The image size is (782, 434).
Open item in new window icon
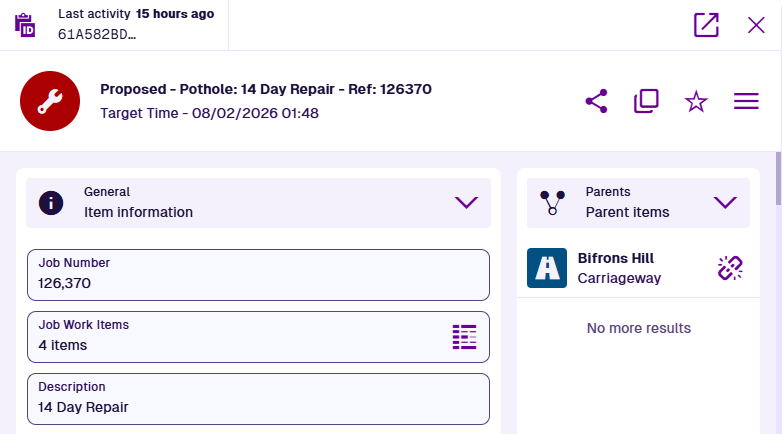(706, 25)
